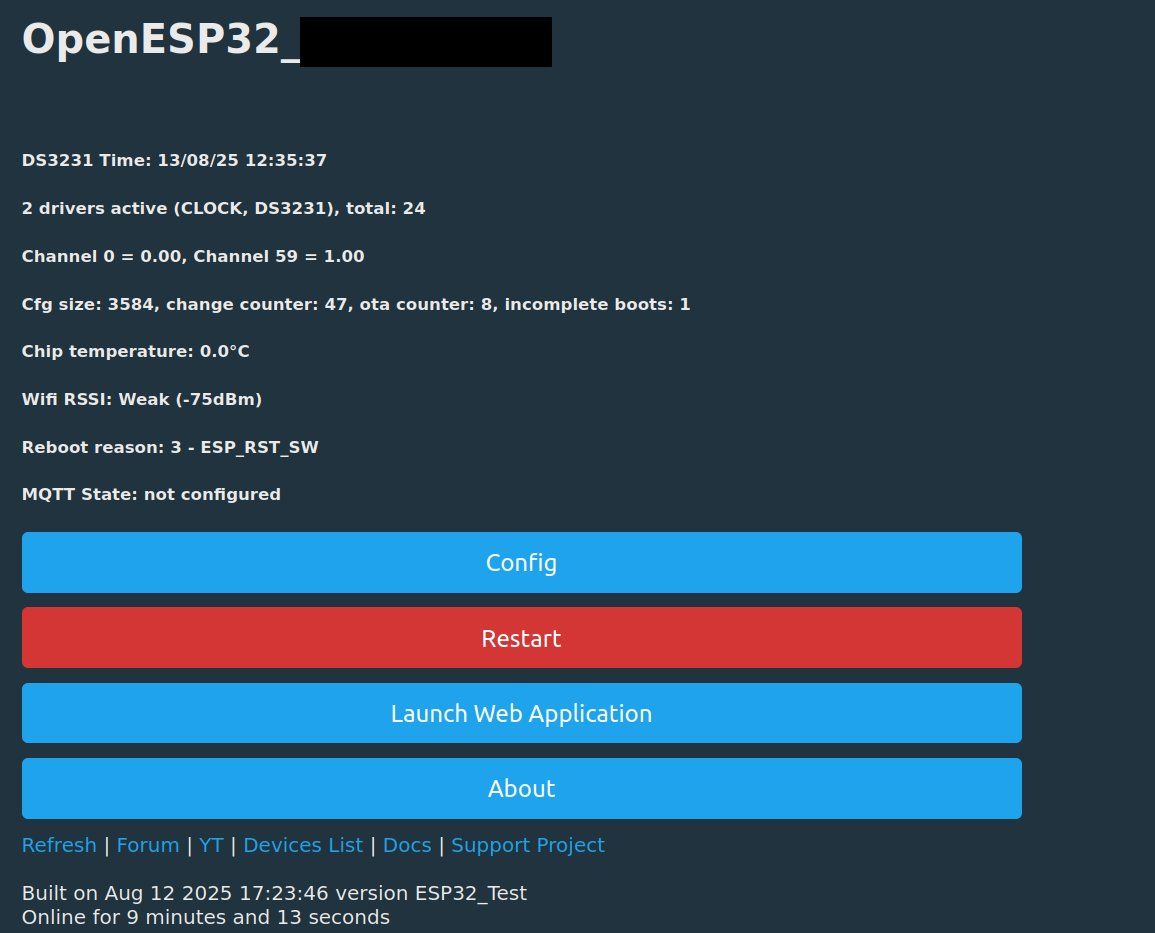The height and width of the screenshot is (933, 1155).
Task: Click the Chip temperature reading
Action: pos(136,351)
